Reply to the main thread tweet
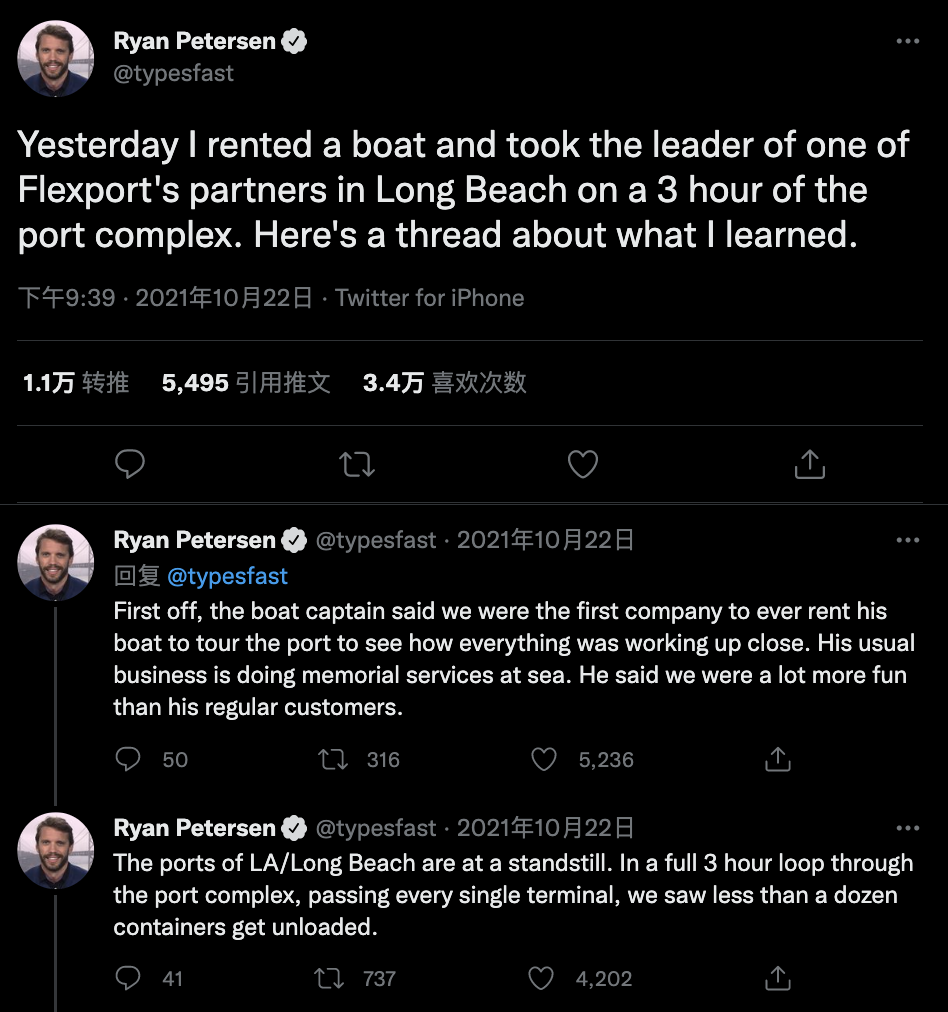 (x=130, y=464)
